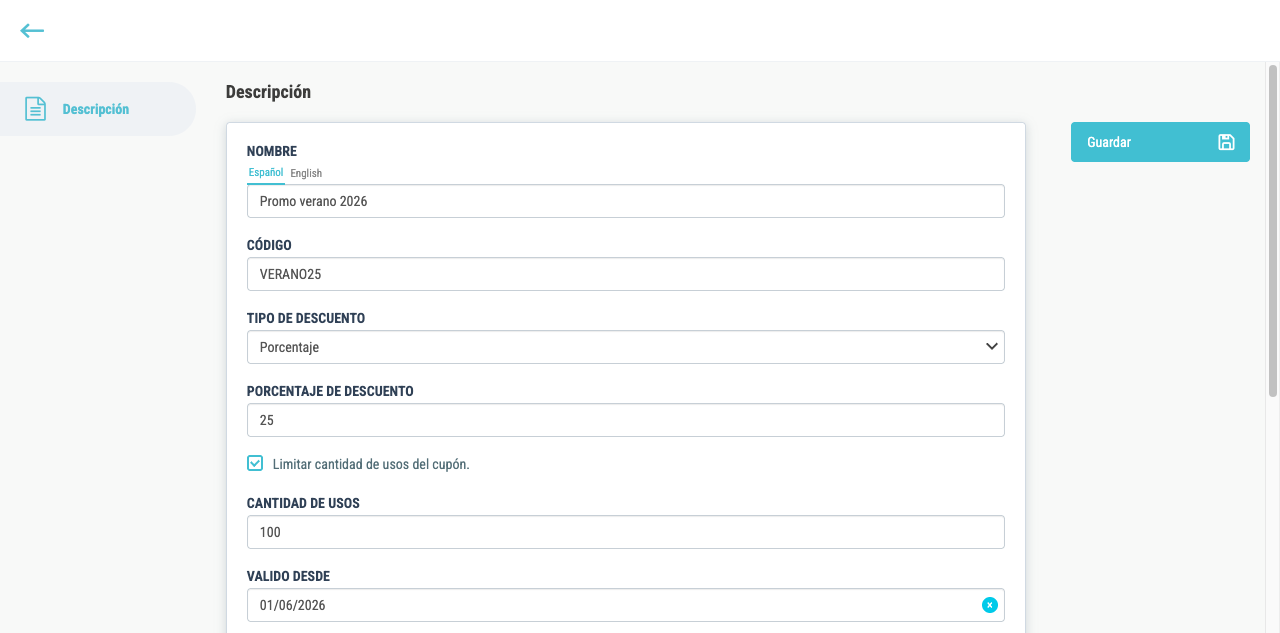Go back using the left arrow icon
The height and width of the screenshot is (633, 1280).
32,31
